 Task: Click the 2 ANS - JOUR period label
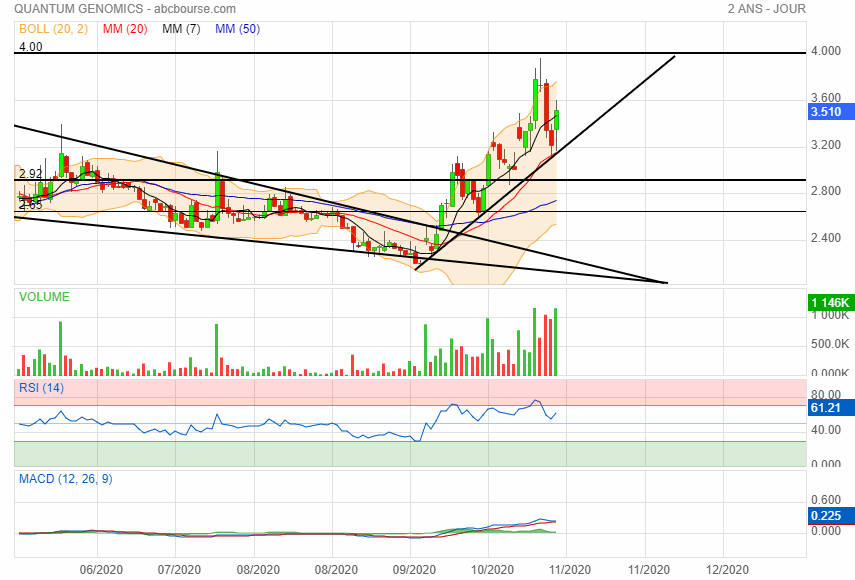tap(766, 9)
